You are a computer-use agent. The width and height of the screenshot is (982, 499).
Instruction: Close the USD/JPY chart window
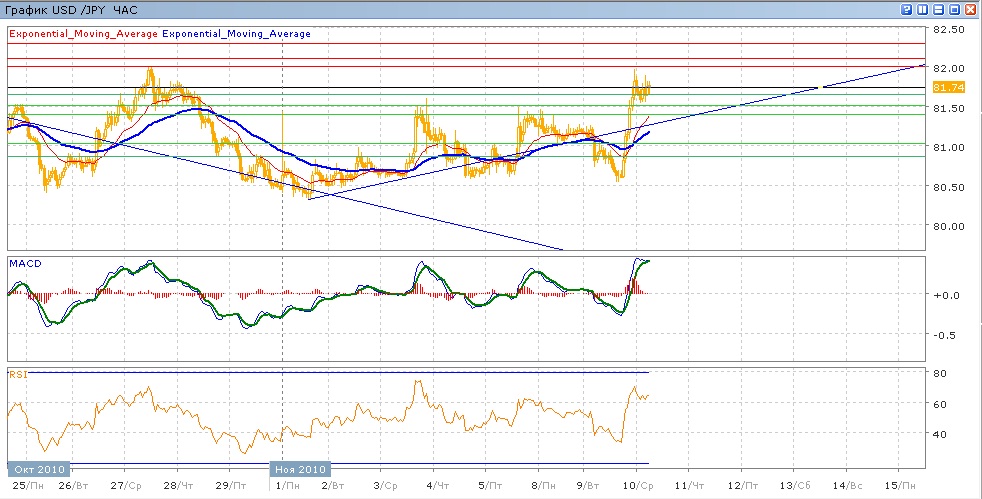pyautogui.click(x=970, y=9)
